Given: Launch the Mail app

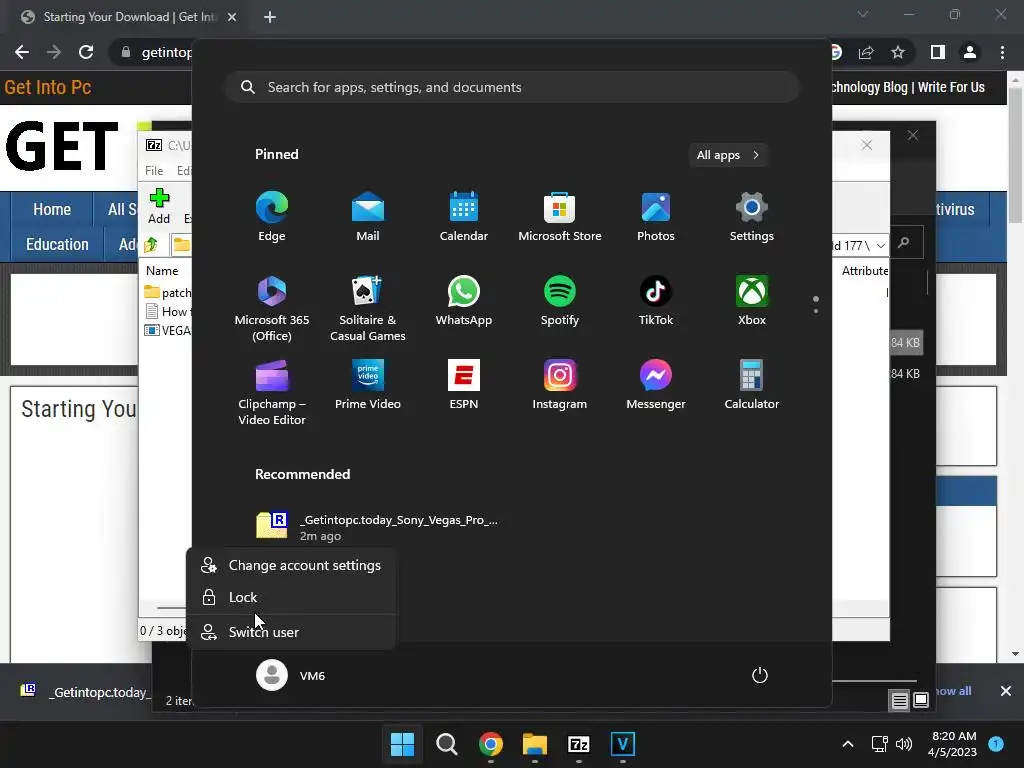Looking at the screenshot, I should (368, 217).
